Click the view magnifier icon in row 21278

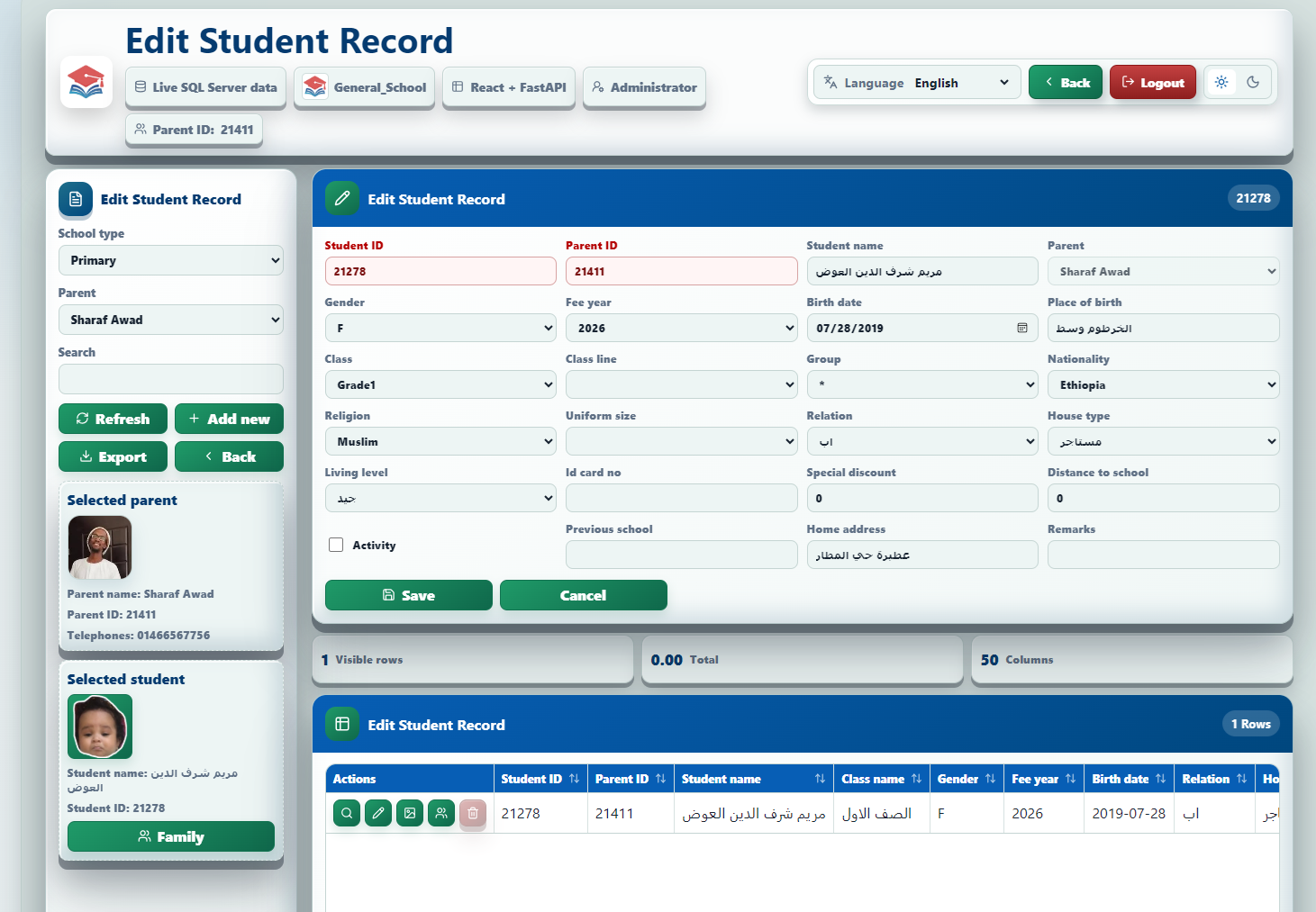point(347,813)
